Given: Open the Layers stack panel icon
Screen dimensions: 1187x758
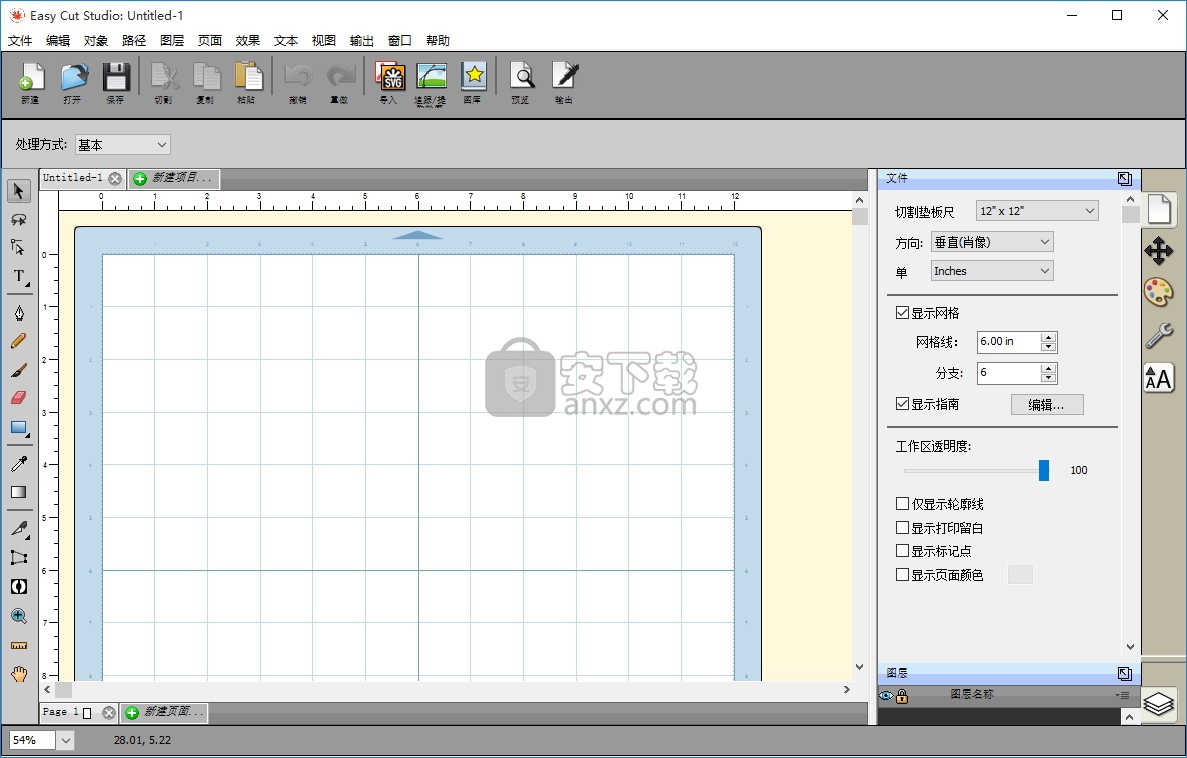Looking at the screenshot, I should 1158,704.
